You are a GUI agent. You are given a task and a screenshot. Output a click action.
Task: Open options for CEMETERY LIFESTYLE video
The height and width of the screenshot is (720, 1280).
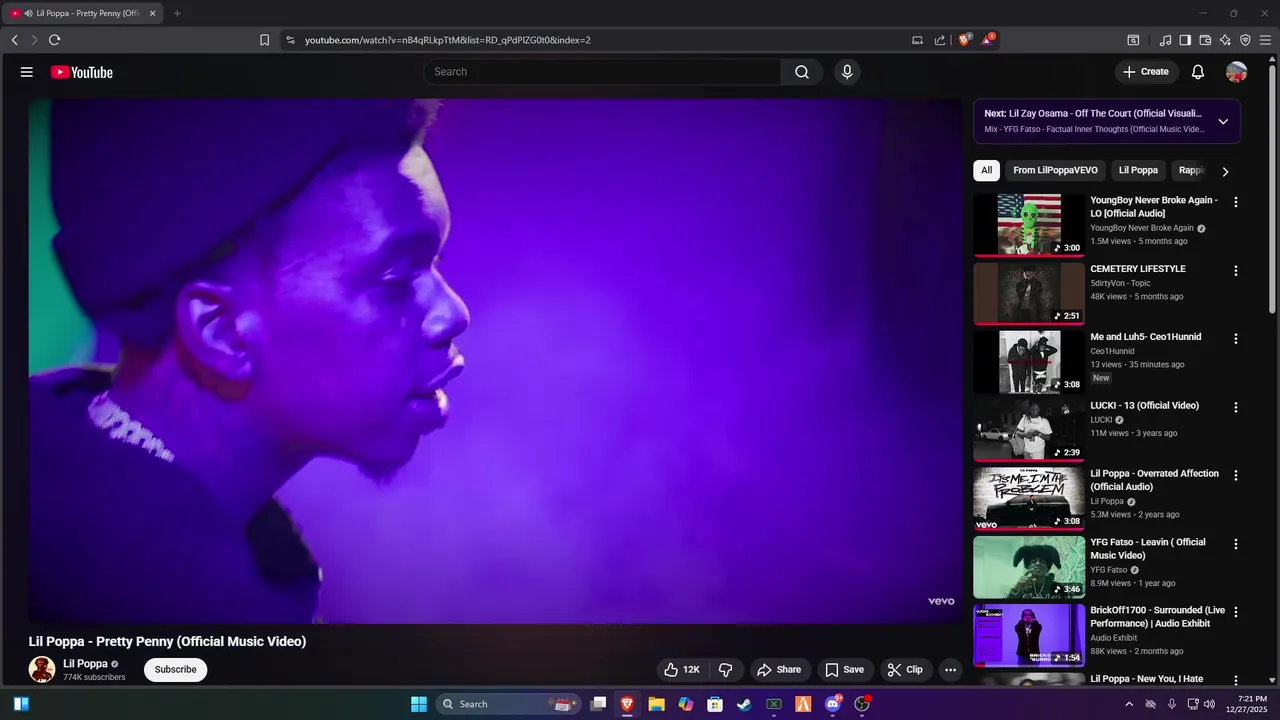pyautogui.click(x=1236, y=271)
